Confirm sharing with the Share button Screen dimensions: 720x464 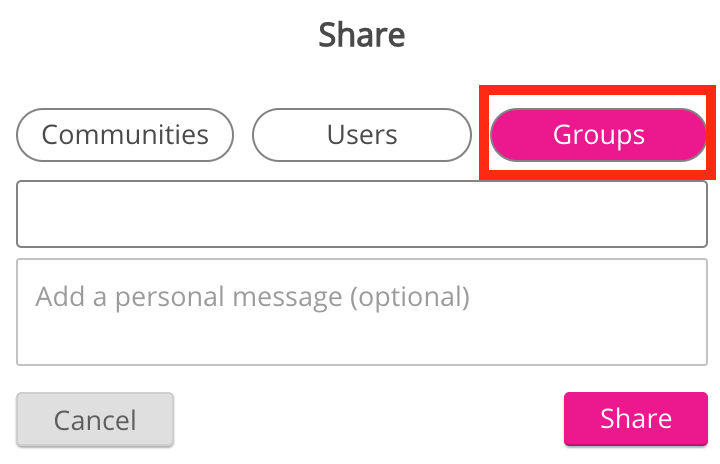point(635,418)
